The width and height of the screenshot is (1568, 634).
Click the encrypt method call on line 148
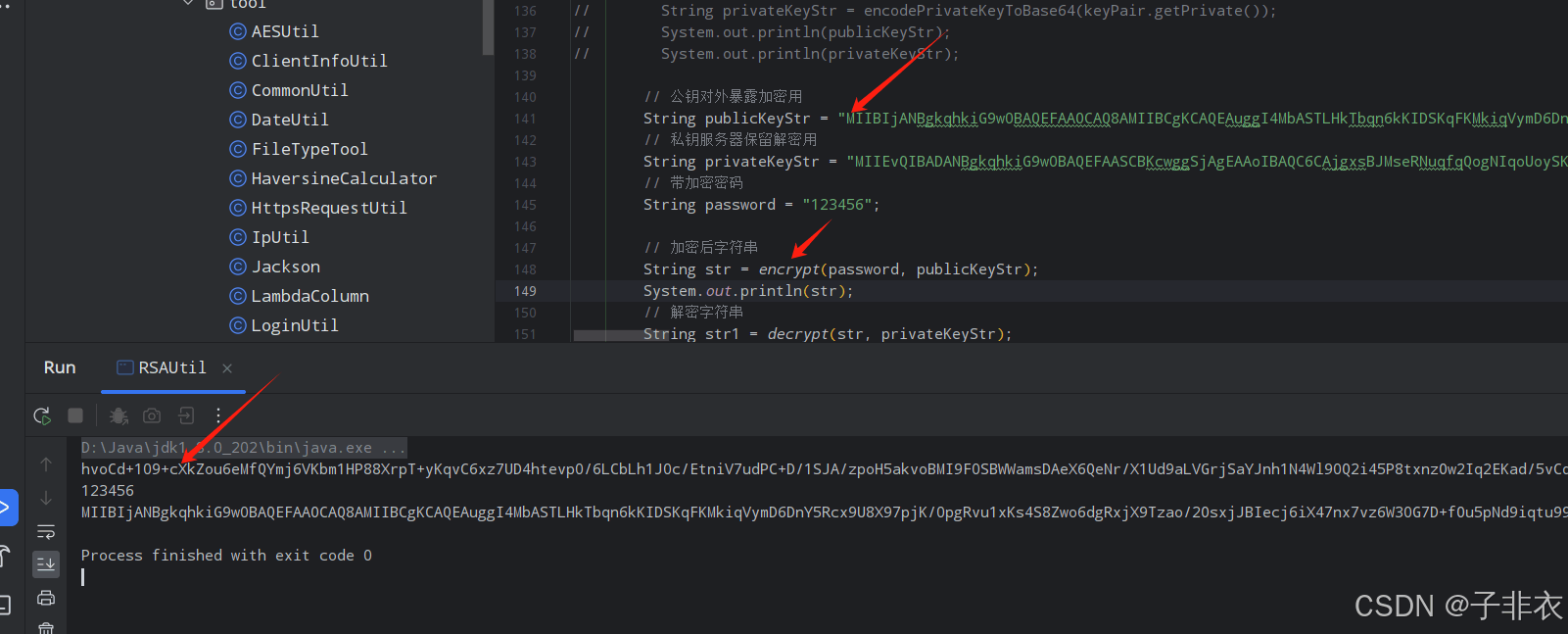(789, 269)
